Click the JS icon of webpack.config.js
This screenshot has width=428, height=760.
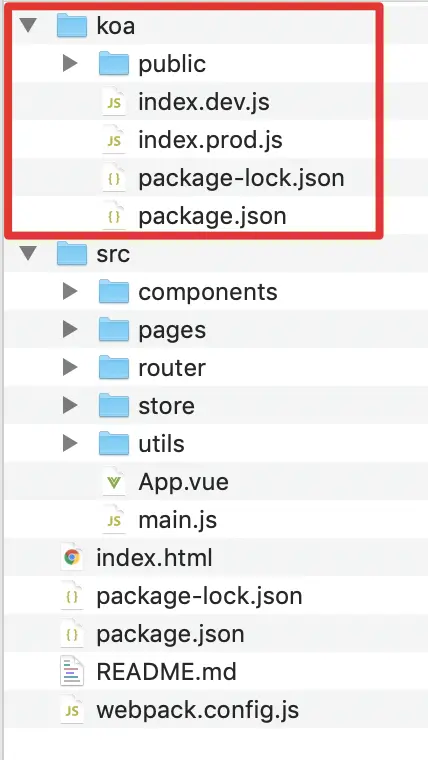72,710
